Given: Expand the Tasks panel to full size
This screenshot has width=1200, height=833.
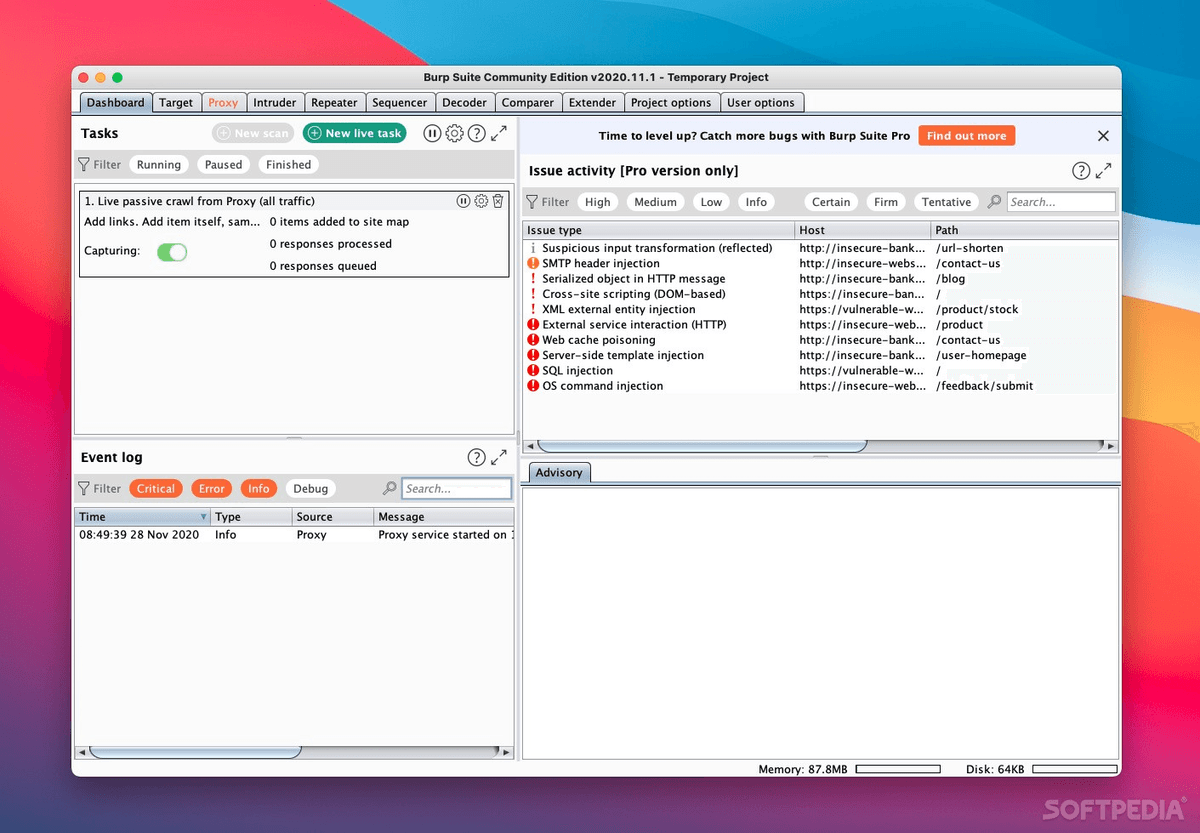Looking at the screenshot, I should pos(499,133).
